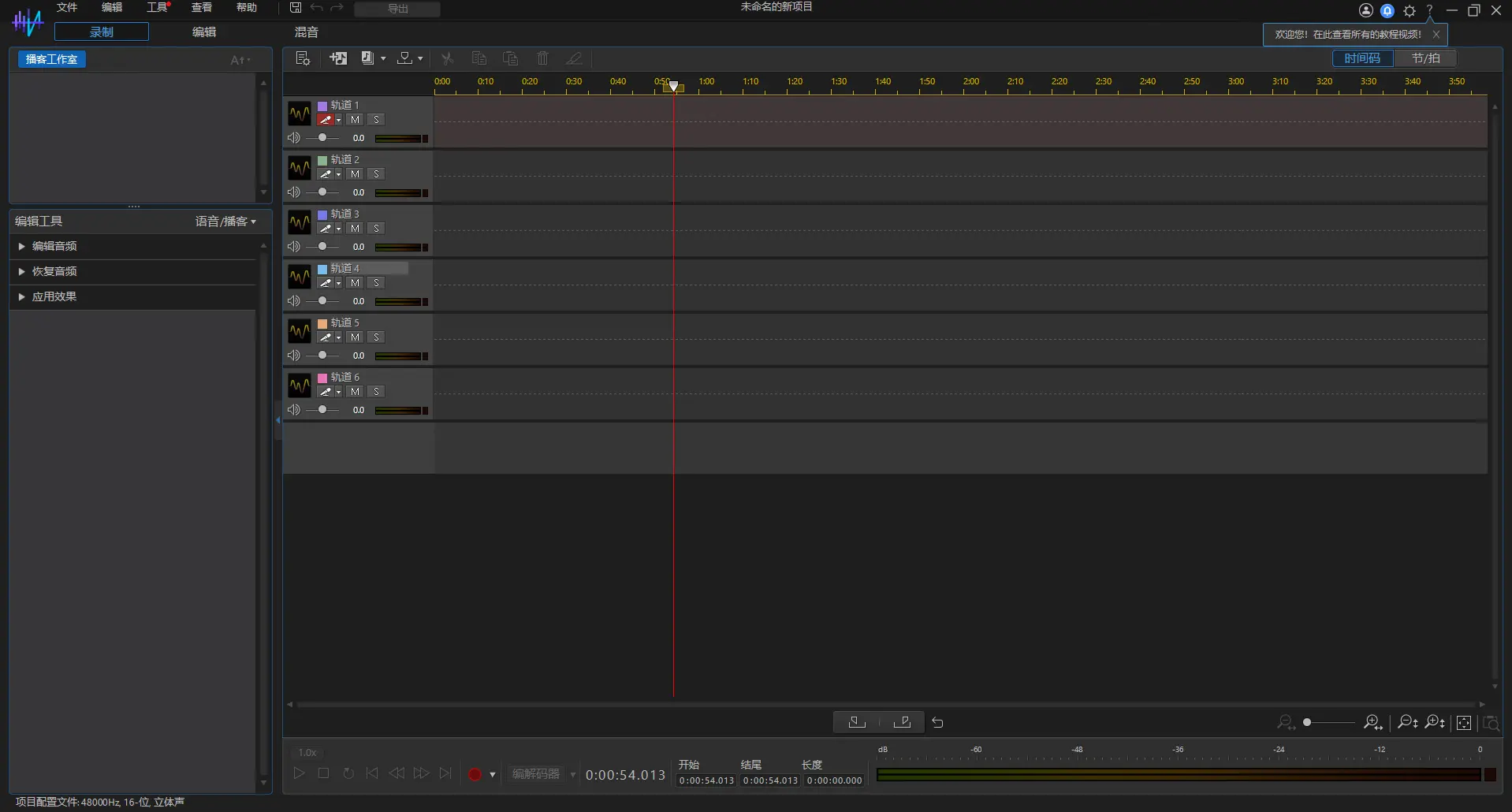Click the Track 1 waveform icon
Viewport: 1512px width, 812px height.
click(300, 114)
